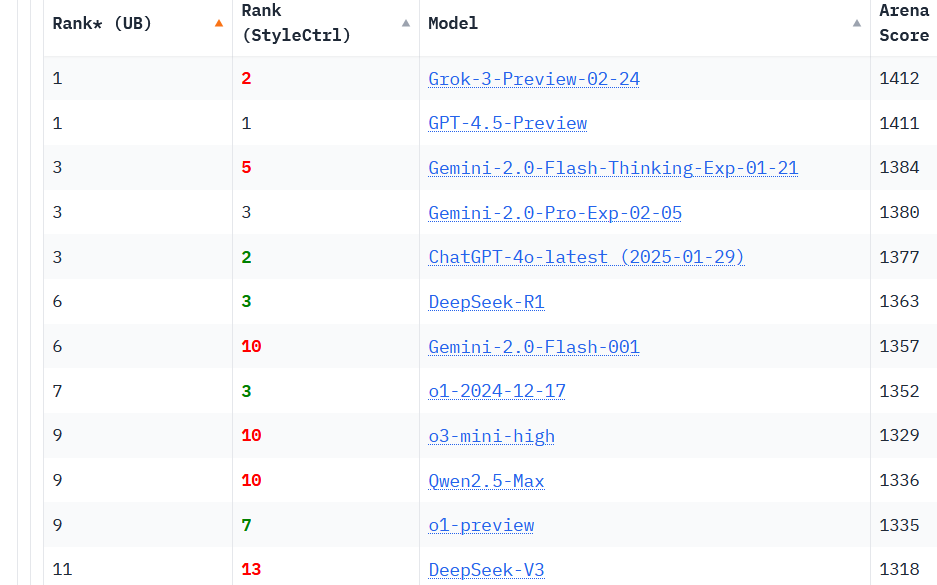Open the o1-2024-12-17 model link
The height and width of the screenshot is (585, 937).
(497, 391)
